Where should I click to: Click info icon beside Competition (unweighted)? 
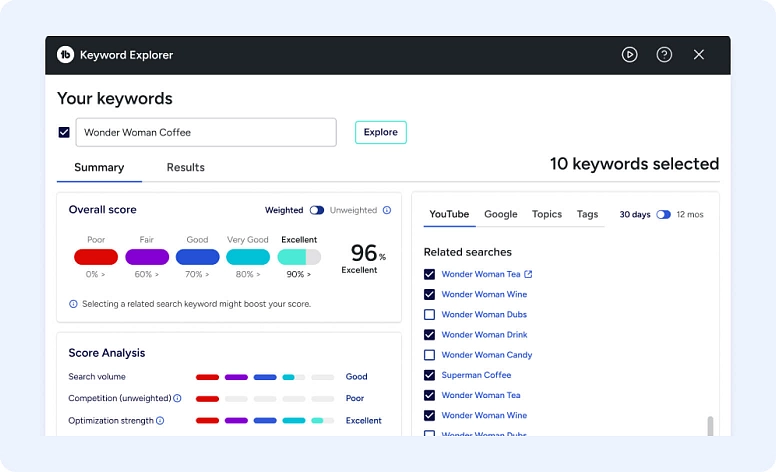point(177,398)
